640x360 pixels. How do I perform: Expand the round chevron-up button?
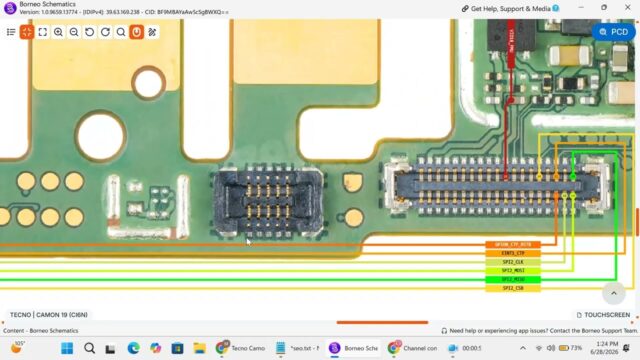tap(613, 293)
